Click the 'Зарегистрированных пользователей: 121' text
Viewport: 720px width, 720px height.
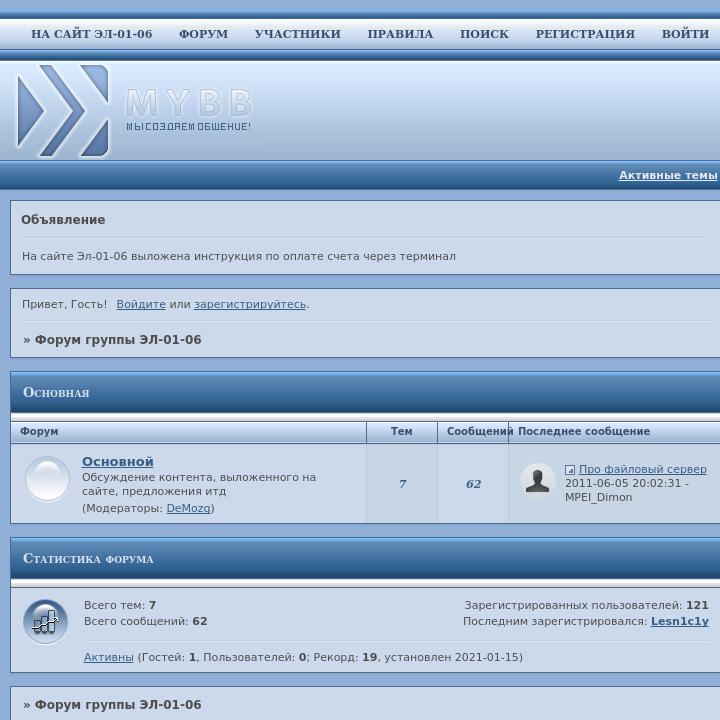(586, 605)
